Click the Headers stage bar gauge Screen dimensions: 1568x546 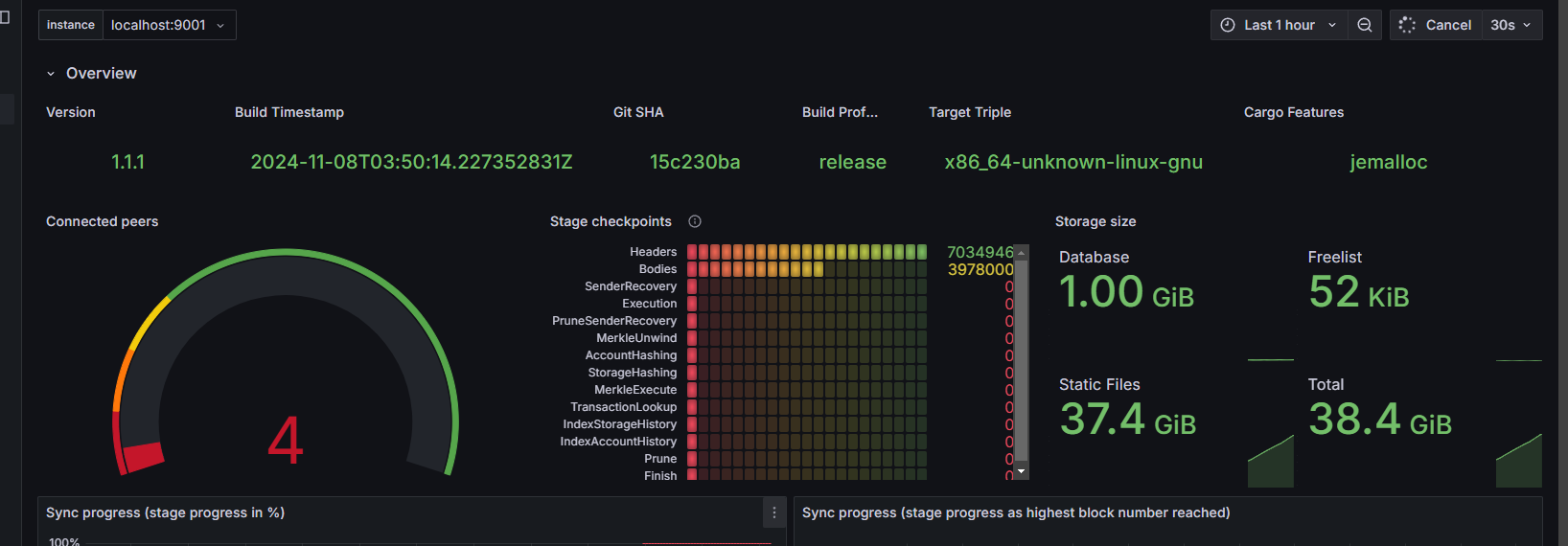806,252
